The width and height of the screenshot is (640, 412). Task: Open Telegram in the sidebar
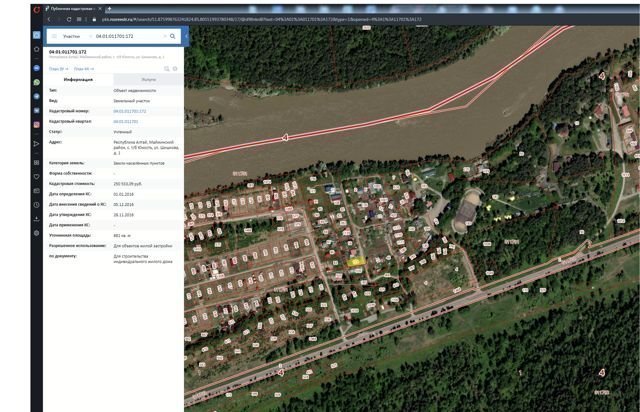pyautogui.click(x=36, y=96)
